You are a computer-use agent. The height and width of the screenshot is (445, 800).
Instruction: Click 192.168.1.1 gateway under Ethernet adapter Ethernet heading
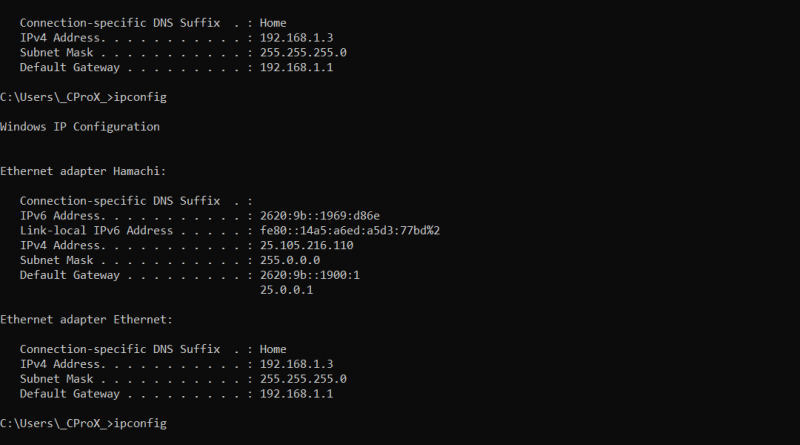(x=297, y=394)
